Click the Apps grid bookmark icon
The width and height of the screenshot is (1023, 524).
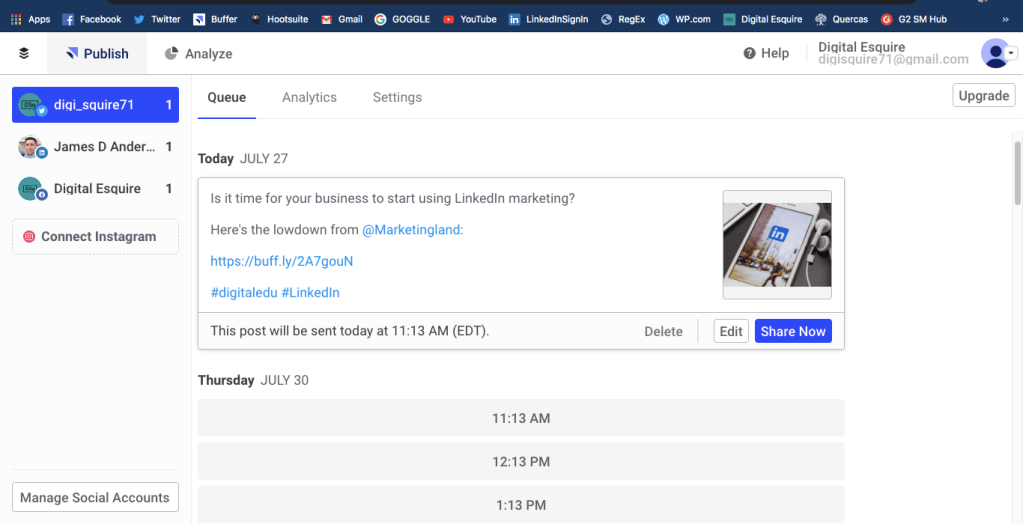(17, 19)
